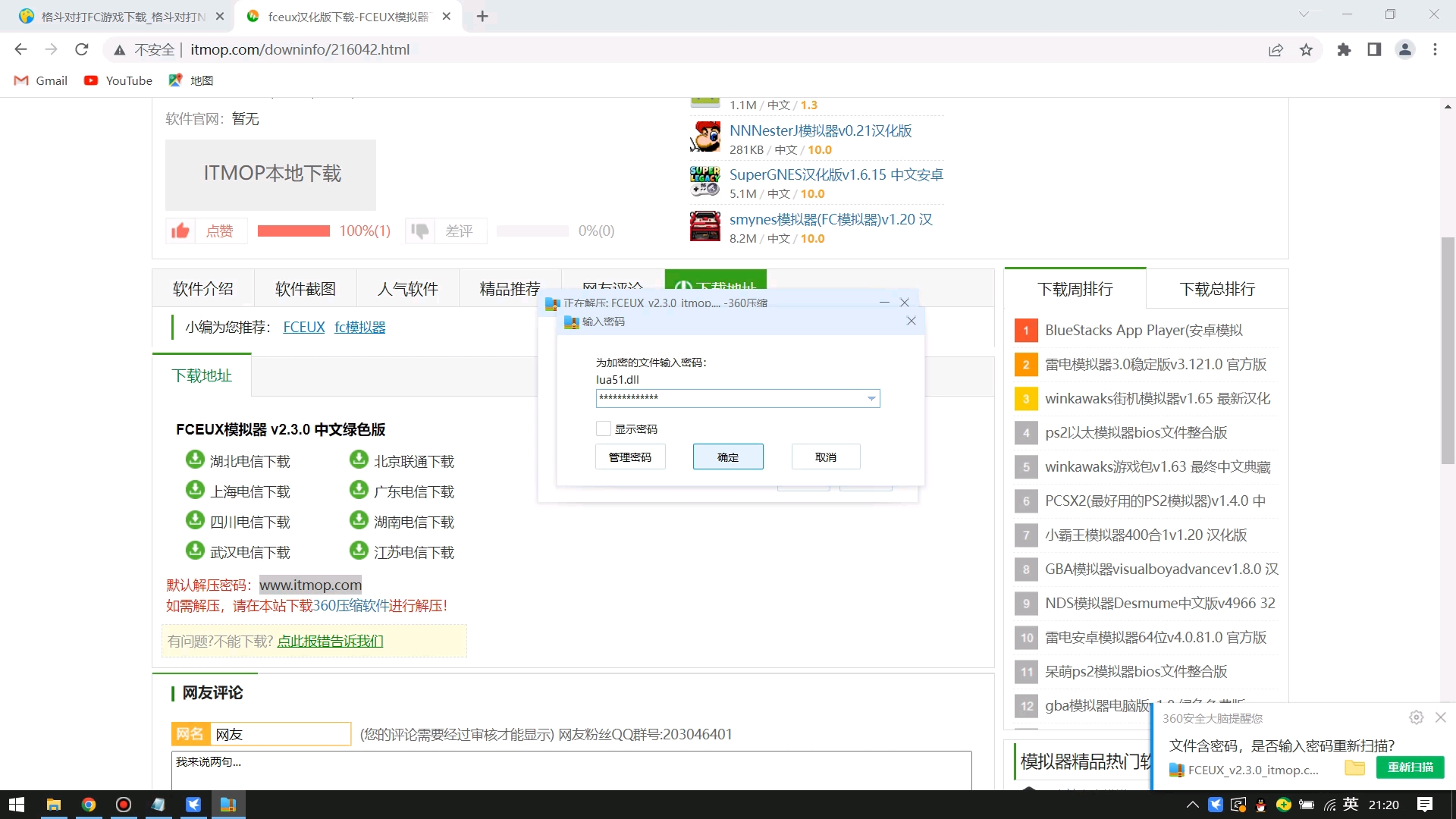Switch to the 软件截图 tab
Screen dimensions: 1456x819
point(306,288)
